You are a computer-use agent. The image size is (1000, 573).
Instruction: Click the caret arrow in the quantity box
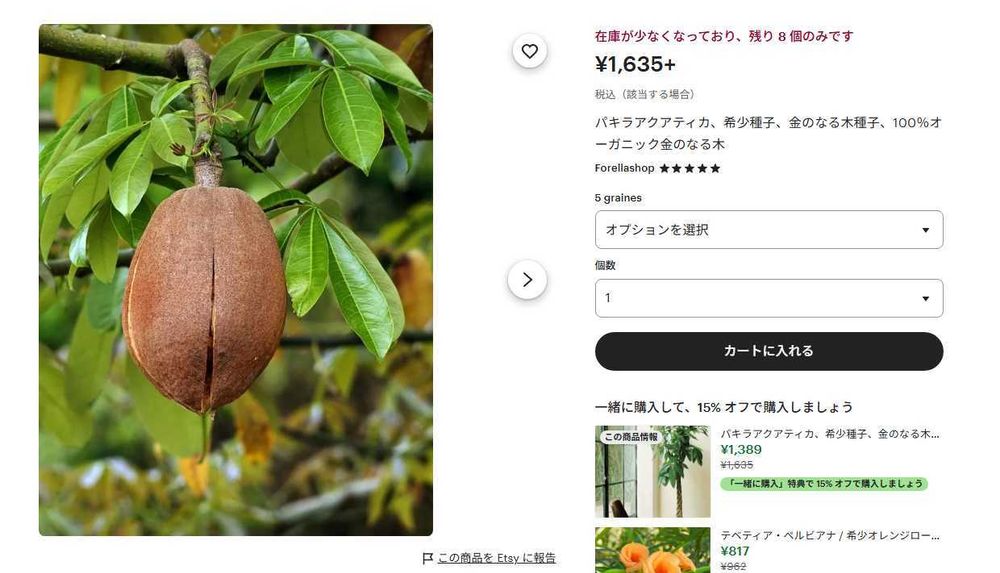(925, 298)
